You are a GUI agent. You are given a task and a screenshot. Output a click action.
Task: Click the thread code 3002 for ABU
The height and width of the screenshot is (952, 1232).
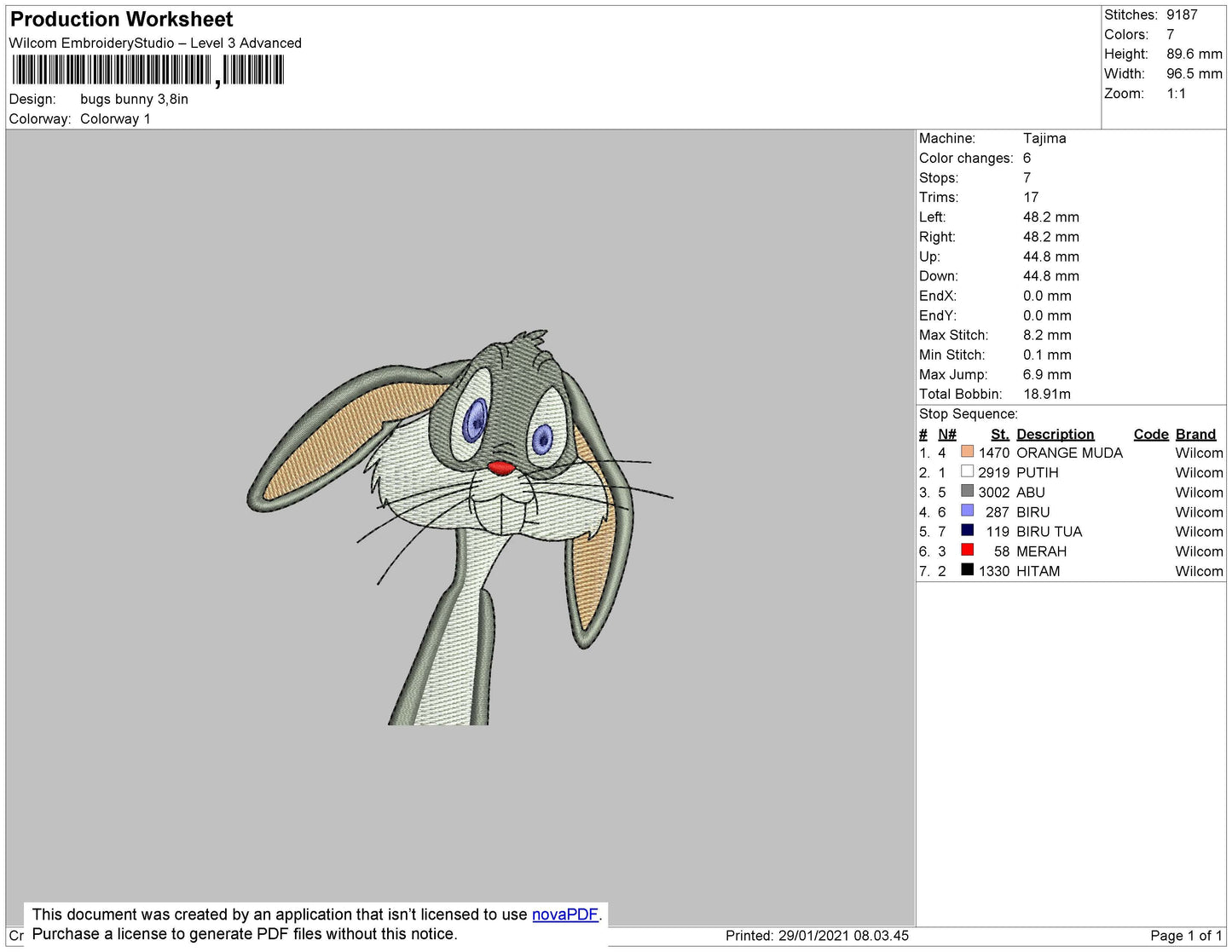click(x=993, y=492)
